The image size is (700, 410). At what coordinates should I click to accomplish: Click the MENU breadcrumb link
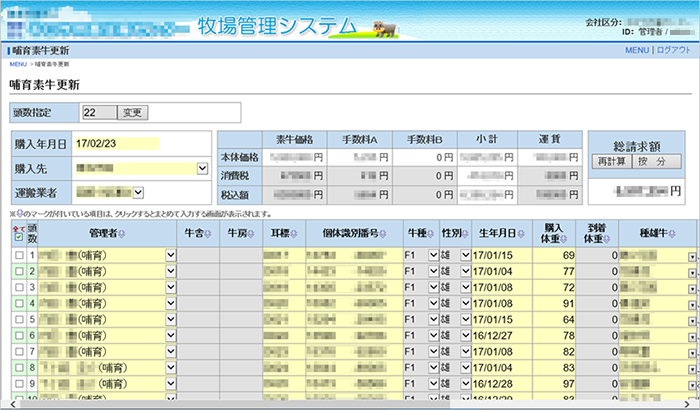(x=17, y=64)
